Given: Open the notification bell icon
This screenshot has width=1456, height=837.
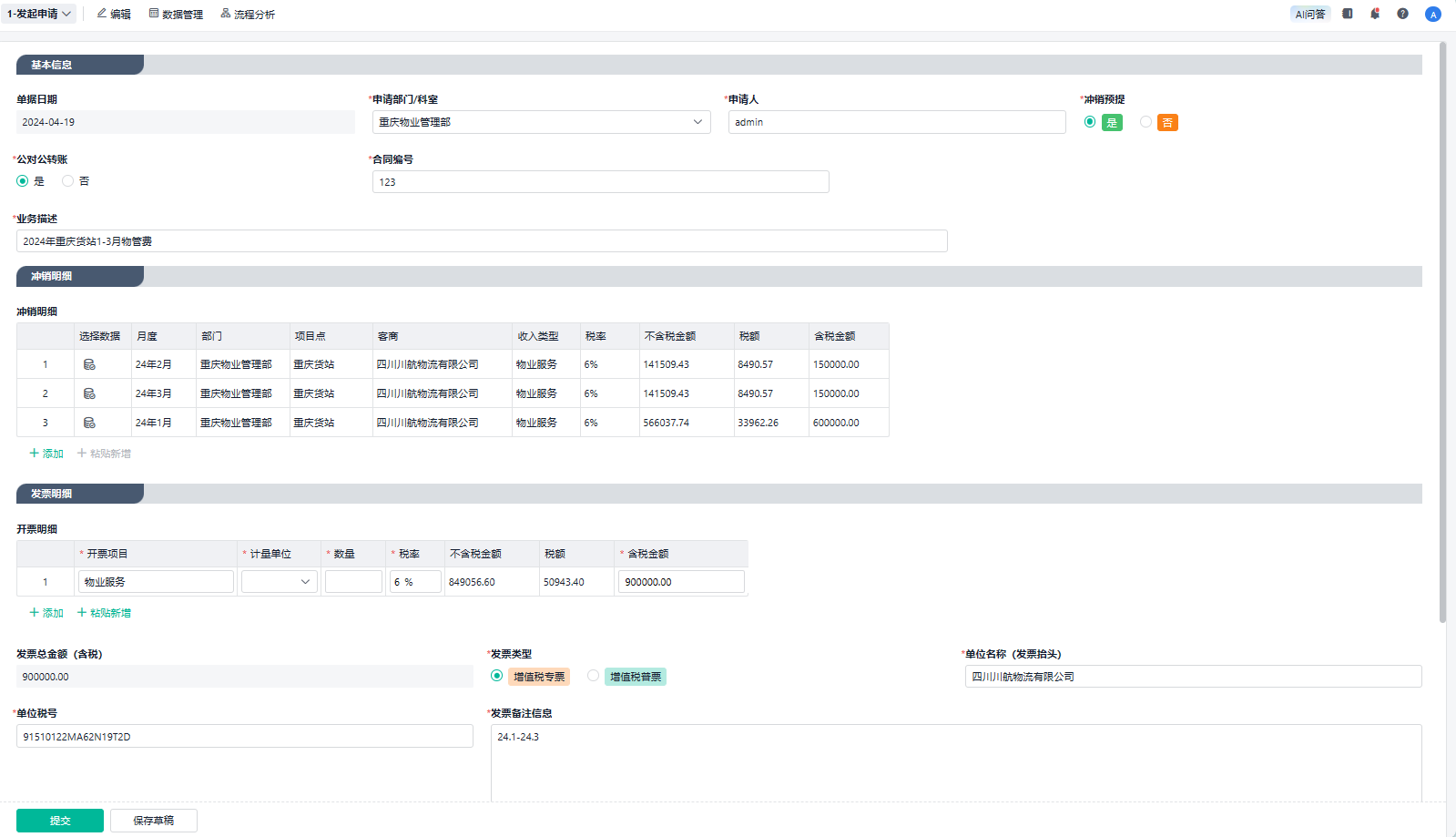Looking at the screenshot, I should [x=1375, y=14].
